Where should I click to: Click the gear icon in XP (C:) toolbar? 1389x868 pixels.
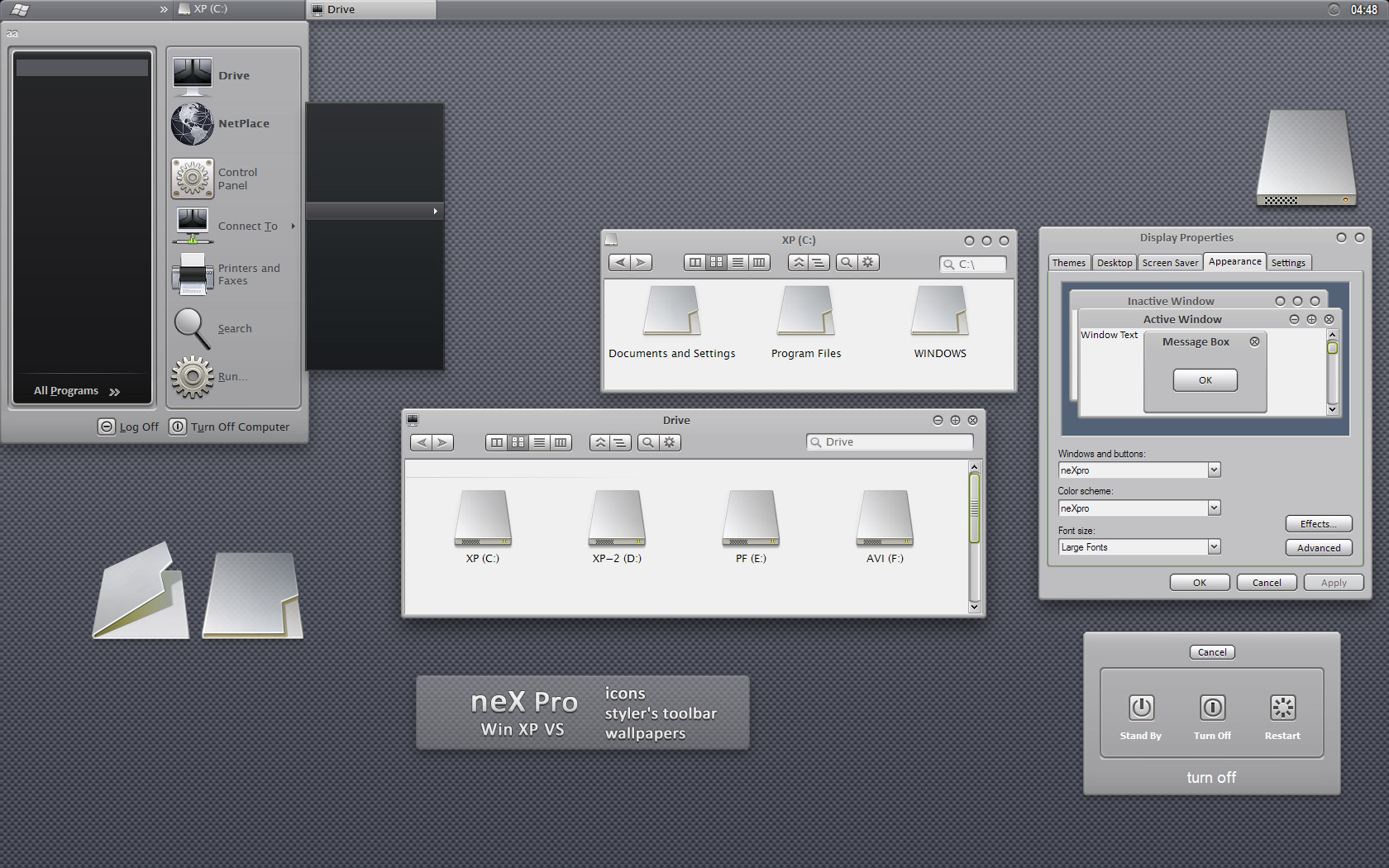point(868,262)
